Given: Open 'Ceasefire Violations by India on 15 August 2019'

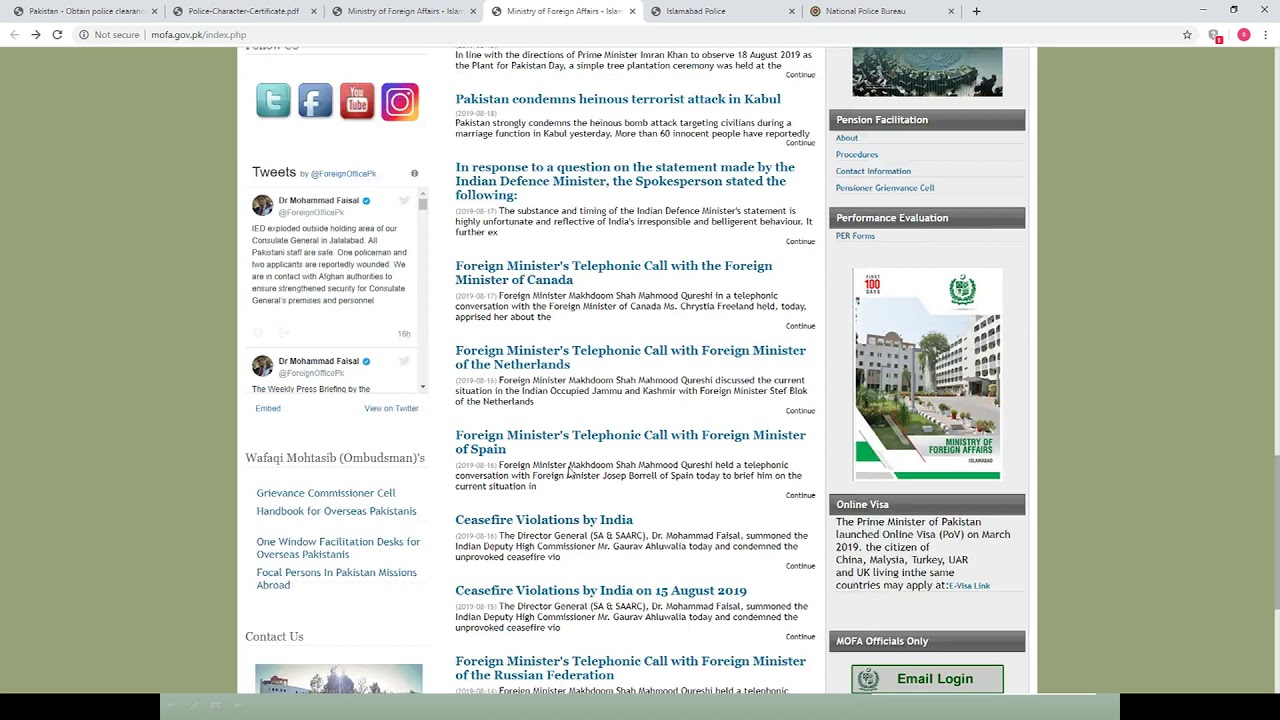Looking at the screenshot, I should tap(601, 591).
